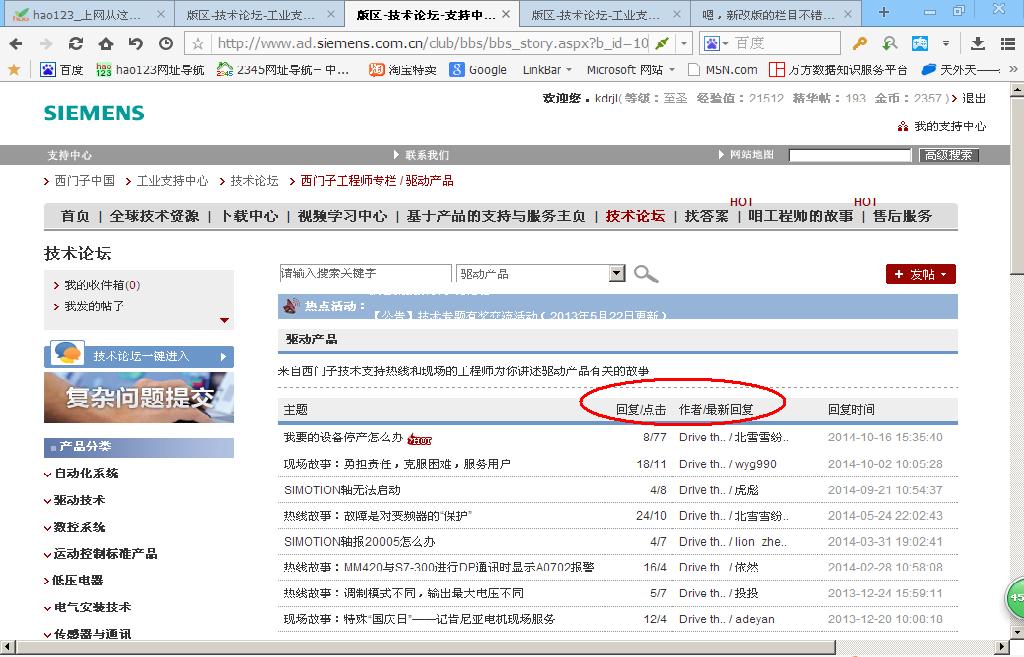Open the 2345网址导航 bookmark
The width and height of the screenshot is (1024, 657).
tap(283, 69)
